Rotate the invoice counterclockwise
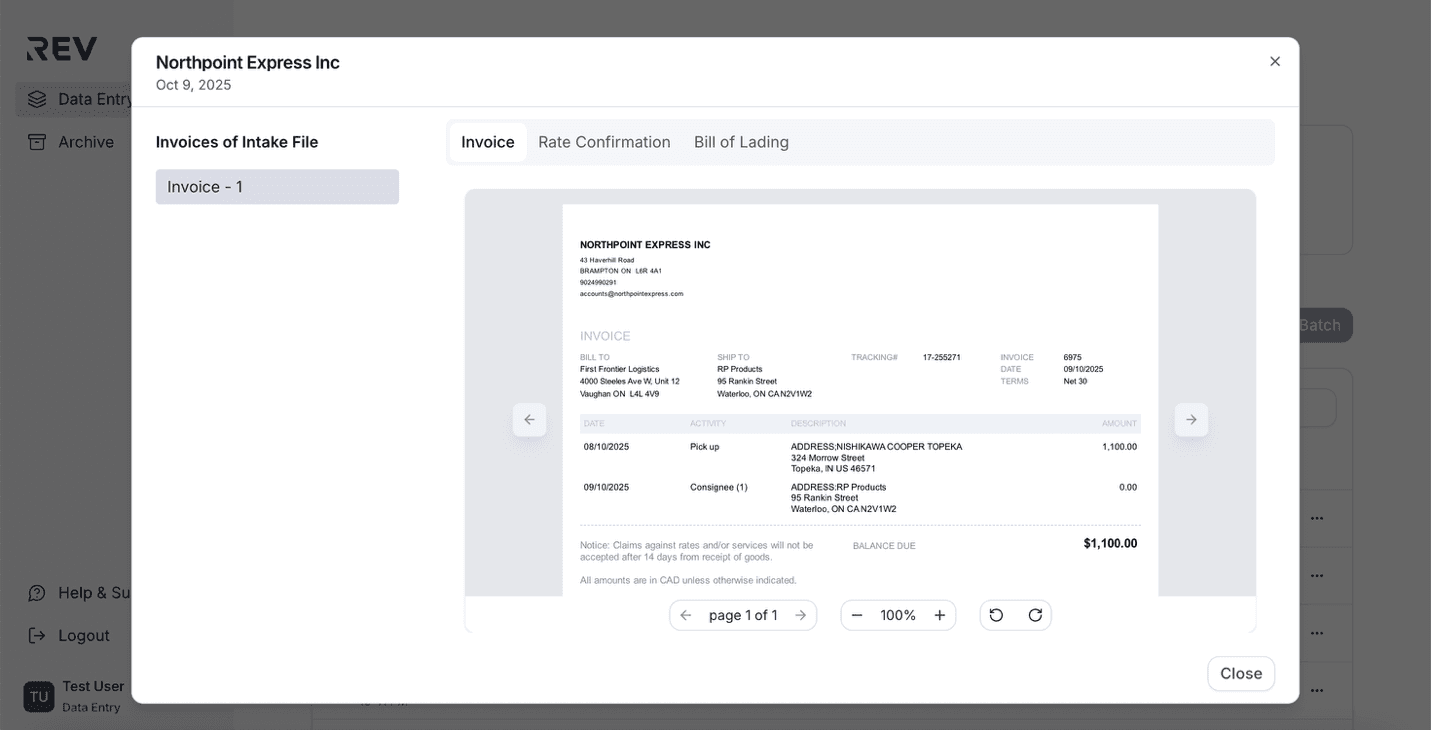This screenshot has height=730, width=1431. [x=996, y=614]
